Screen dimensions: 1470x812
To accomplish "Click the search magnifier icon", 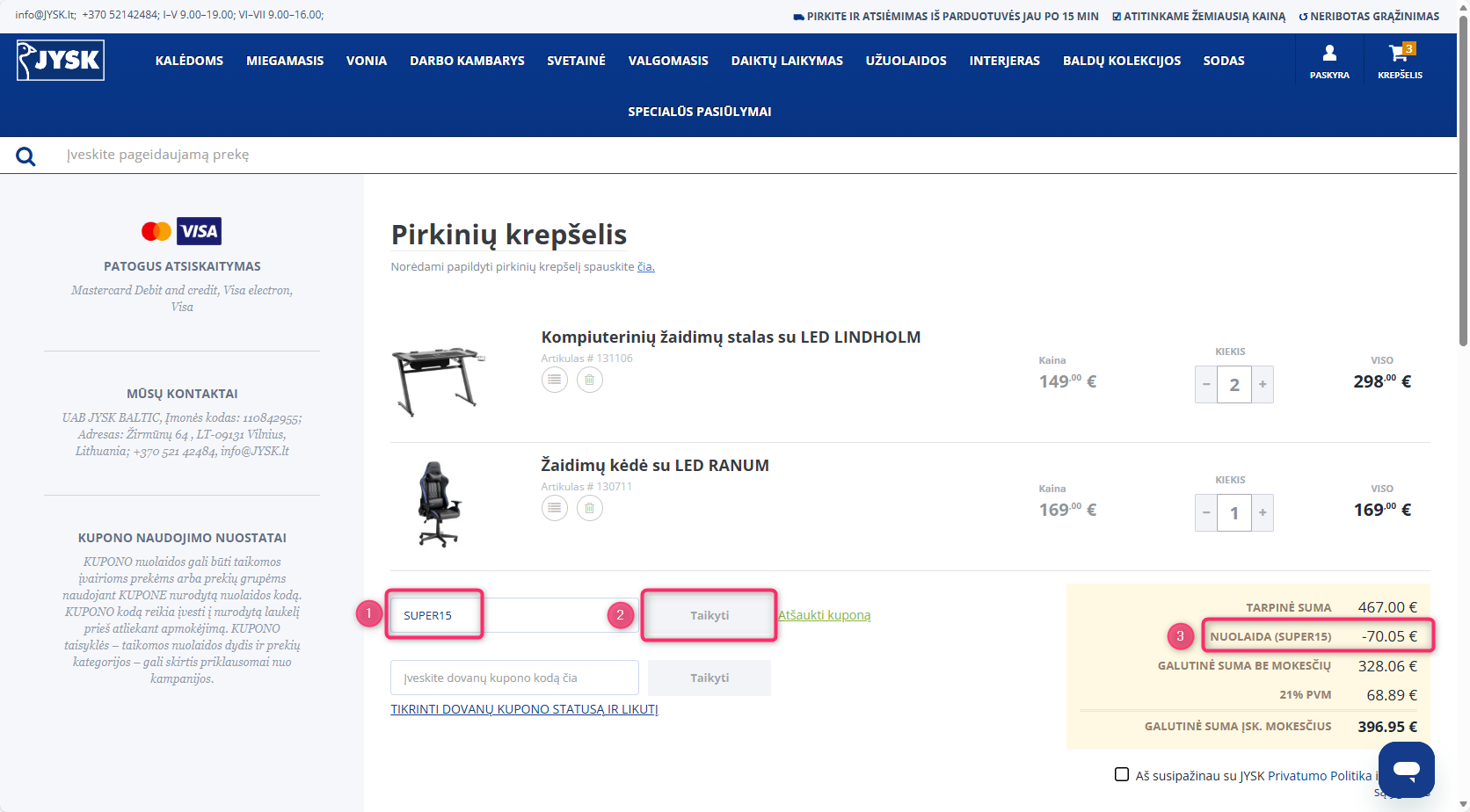I will (26, 156).
